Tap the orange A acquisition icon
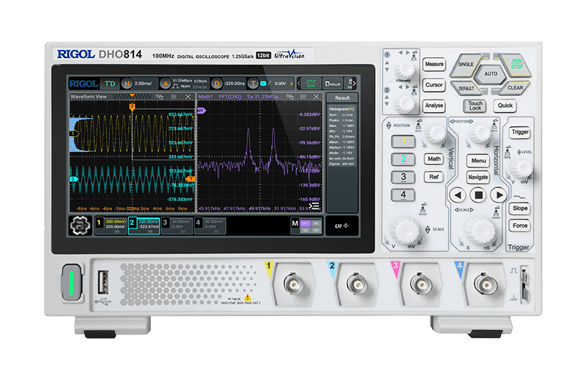The image size is (575, 377). click(x=165, y=84)
